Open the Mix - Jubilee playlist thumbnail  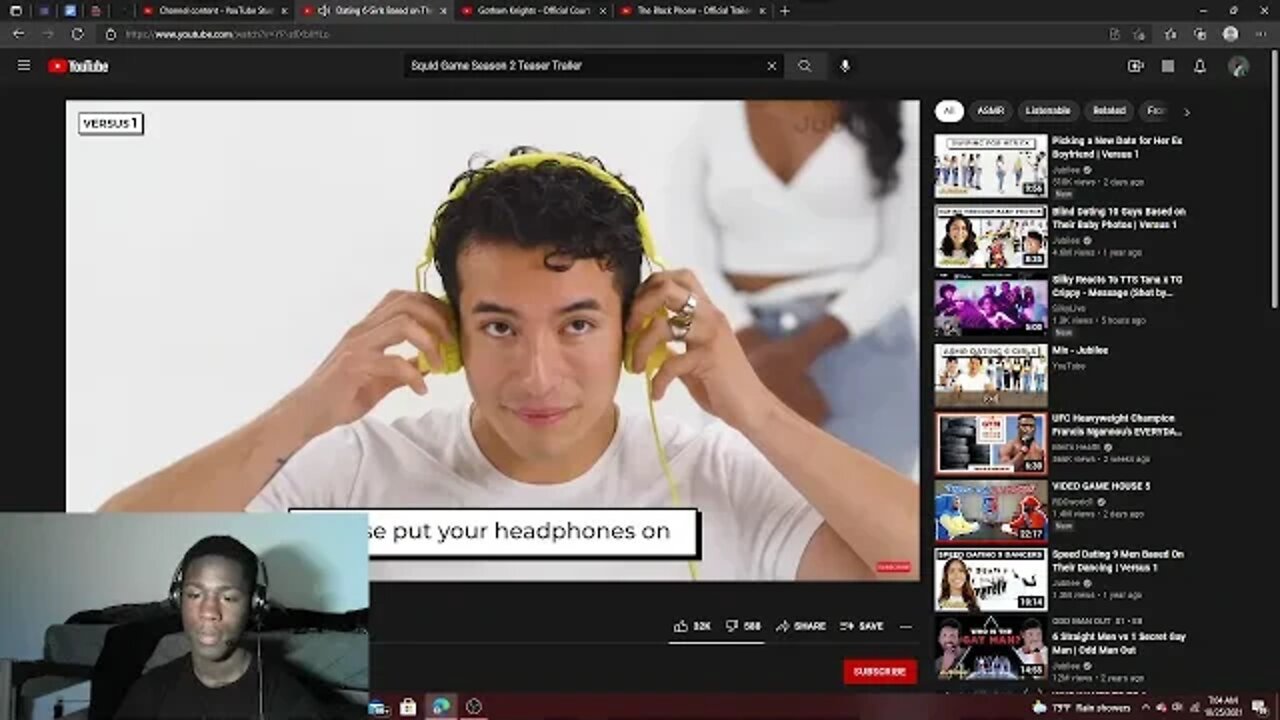tap(991, 375)
